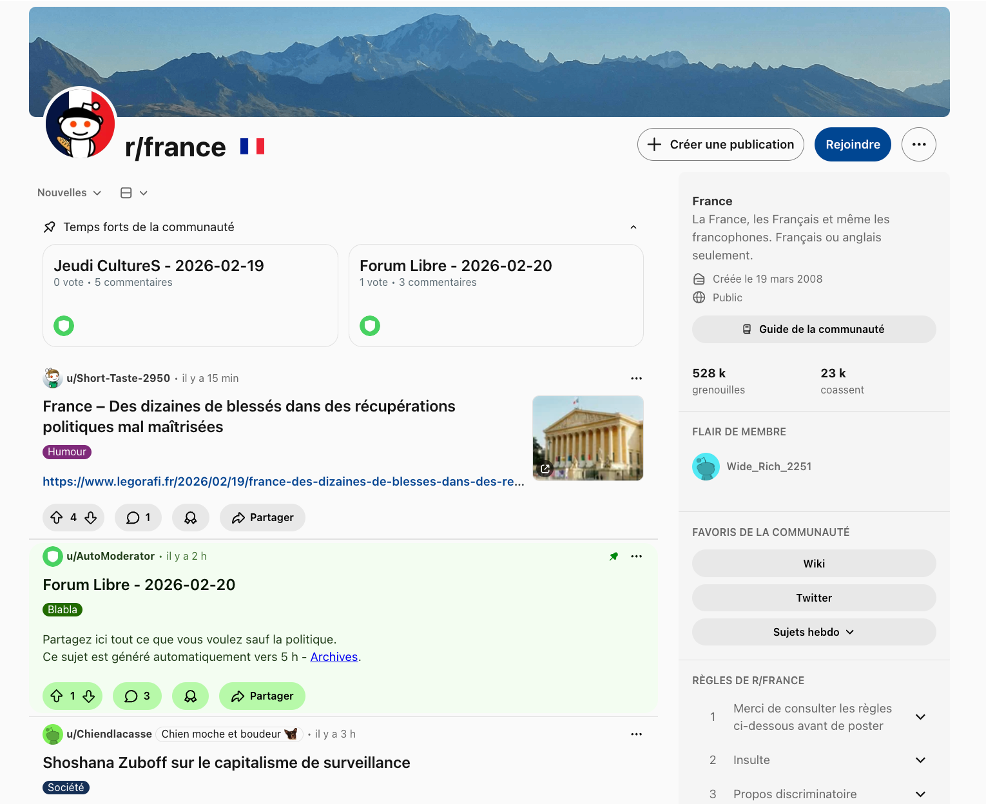The image size is (986, 804).
Task: Open Chiendlacasse user avatar
Action: click(x=52, y=734)
